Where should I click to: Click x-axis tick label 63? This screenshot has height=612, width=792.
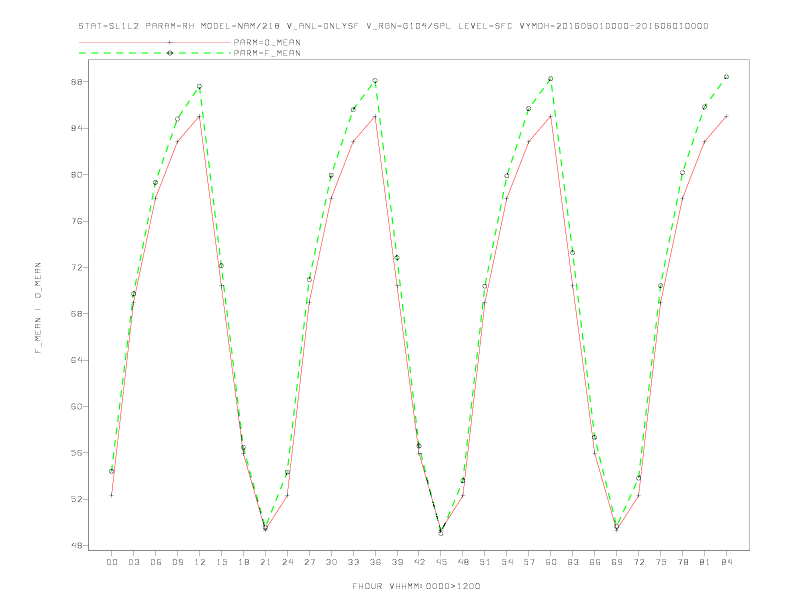pyautogui.click(x=573, y=562)
